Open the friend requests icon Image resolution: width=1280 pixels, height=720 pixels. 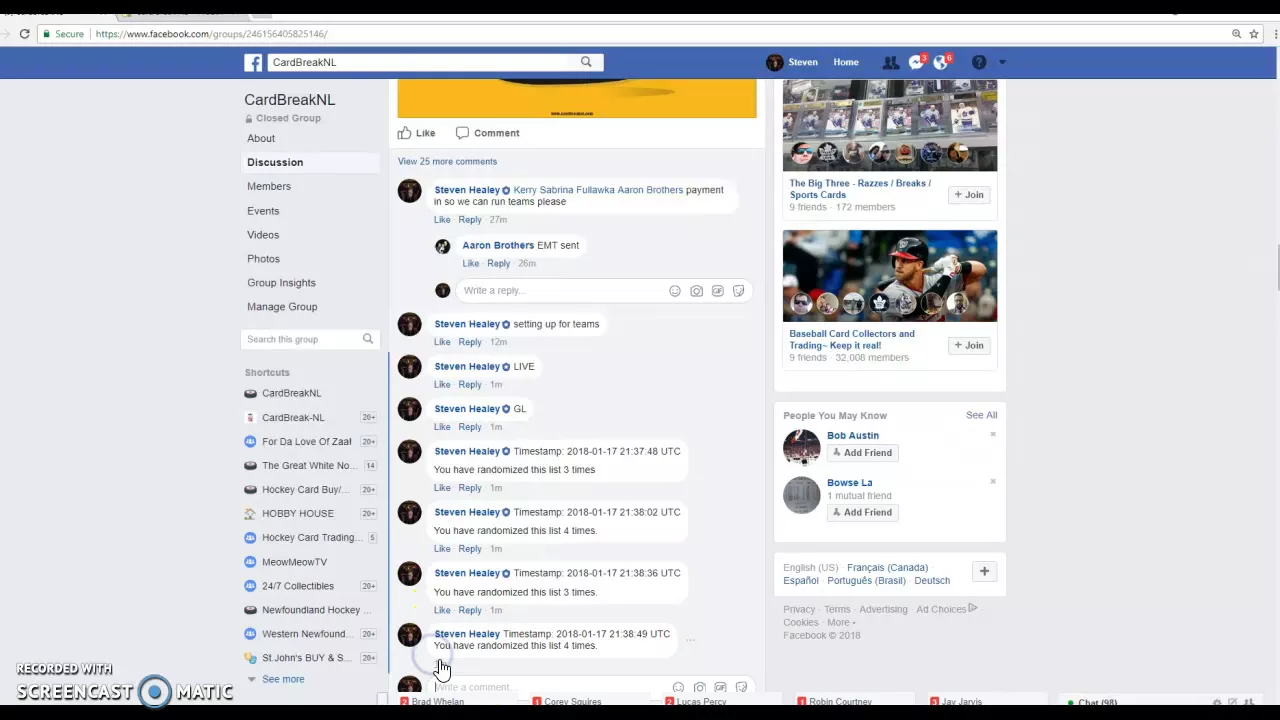tap(890, 62)
